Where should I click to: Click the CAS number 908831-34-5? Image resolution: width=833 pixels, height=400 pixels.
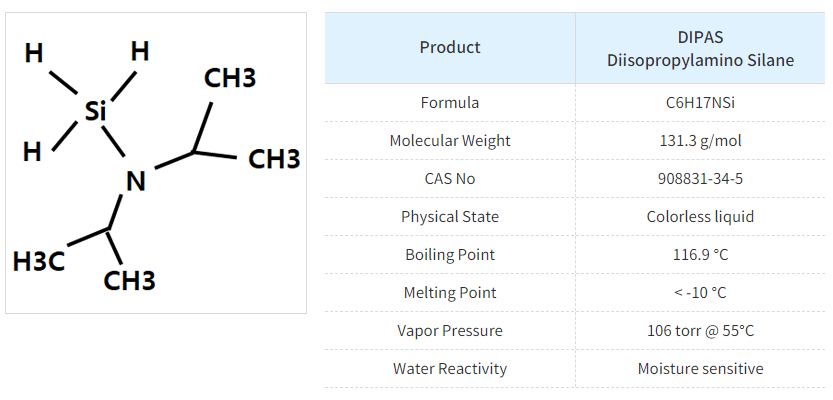700,179
